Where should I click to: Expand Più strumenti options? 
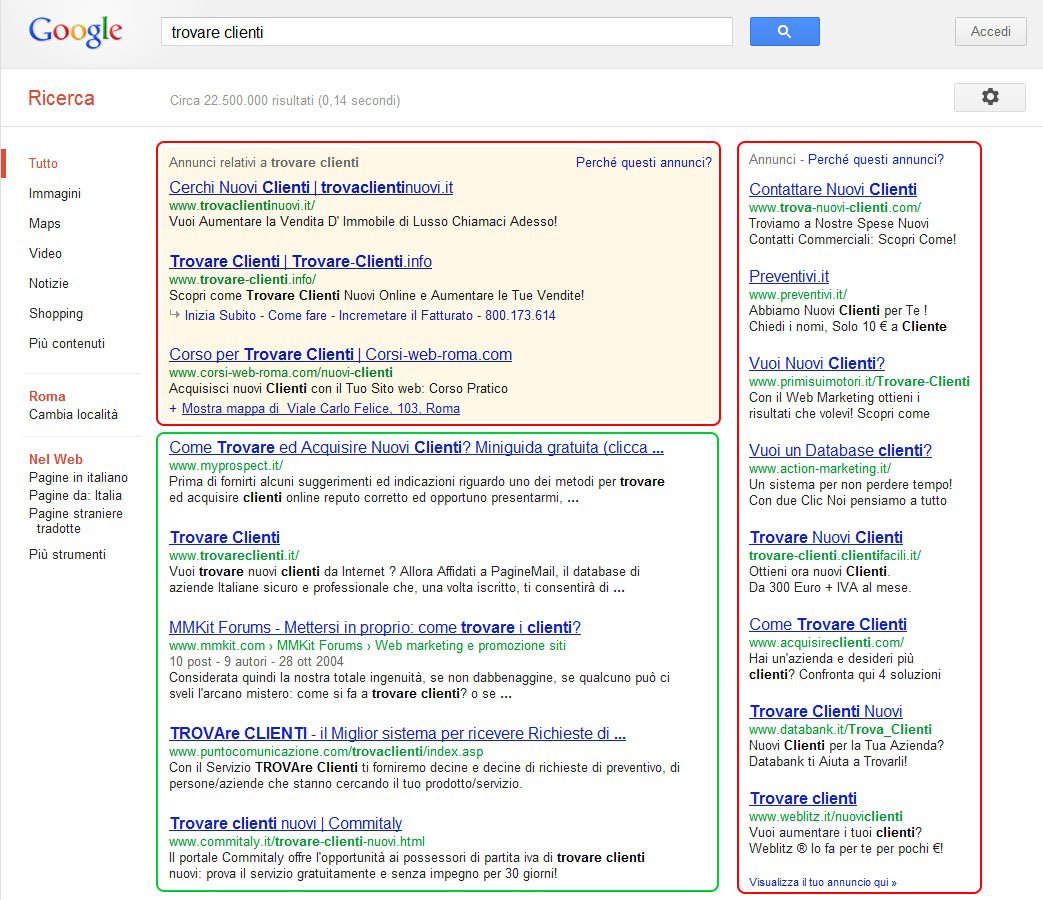point(67,555)
